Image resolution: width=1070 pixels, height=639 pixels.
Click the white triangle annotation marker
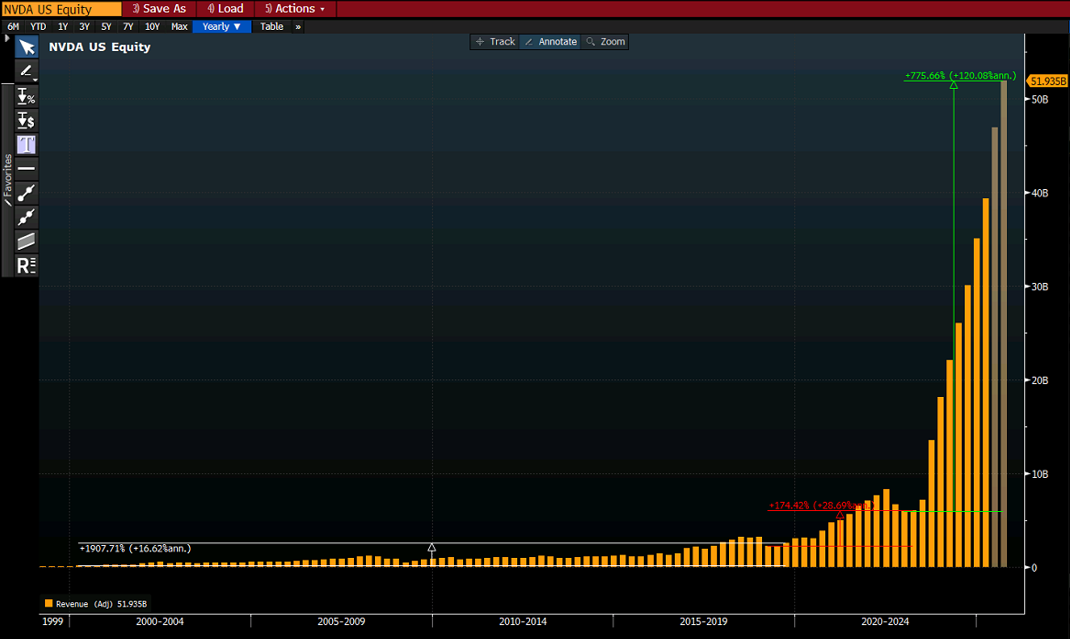tap(432, 548)
